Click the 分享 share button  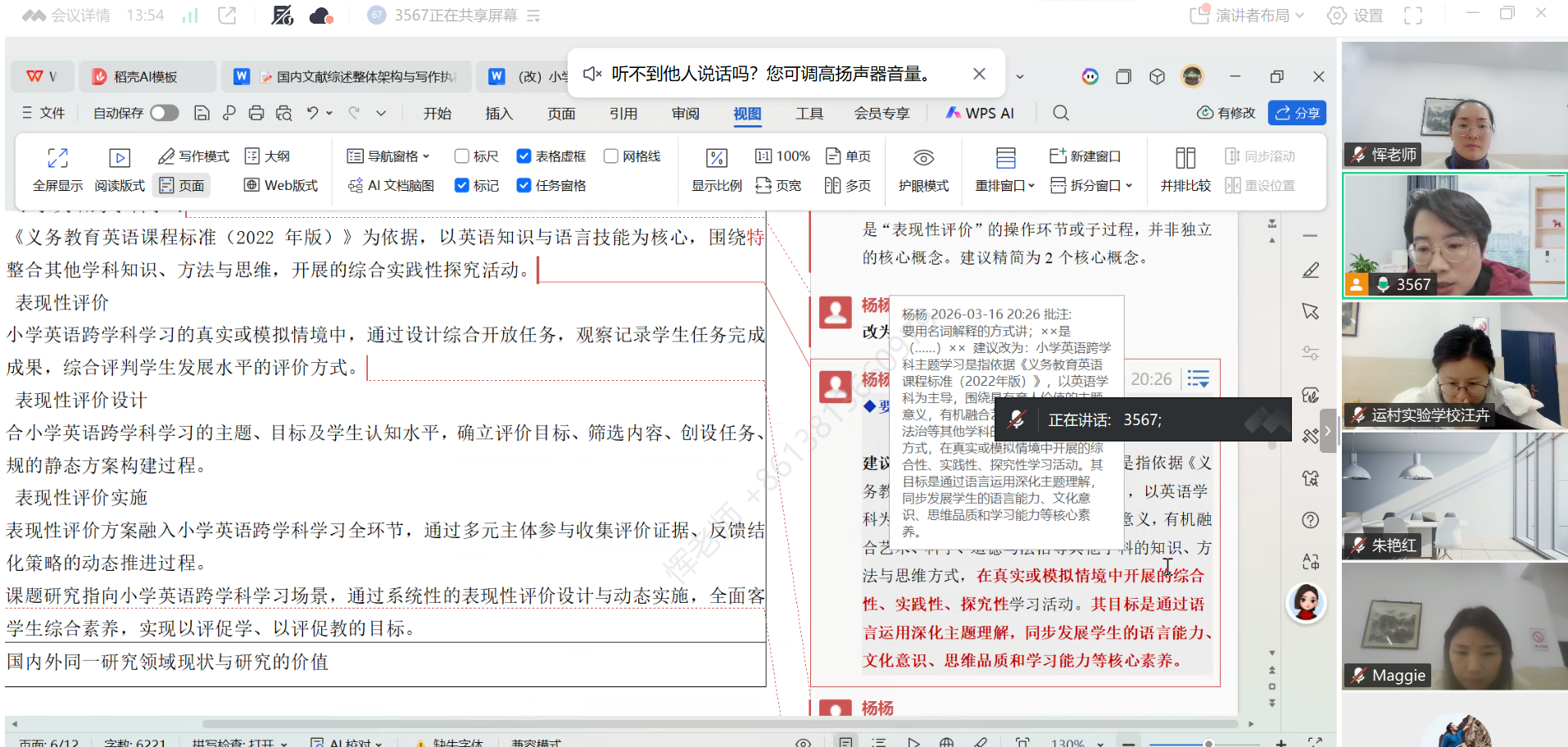(x=1297, y=113)
